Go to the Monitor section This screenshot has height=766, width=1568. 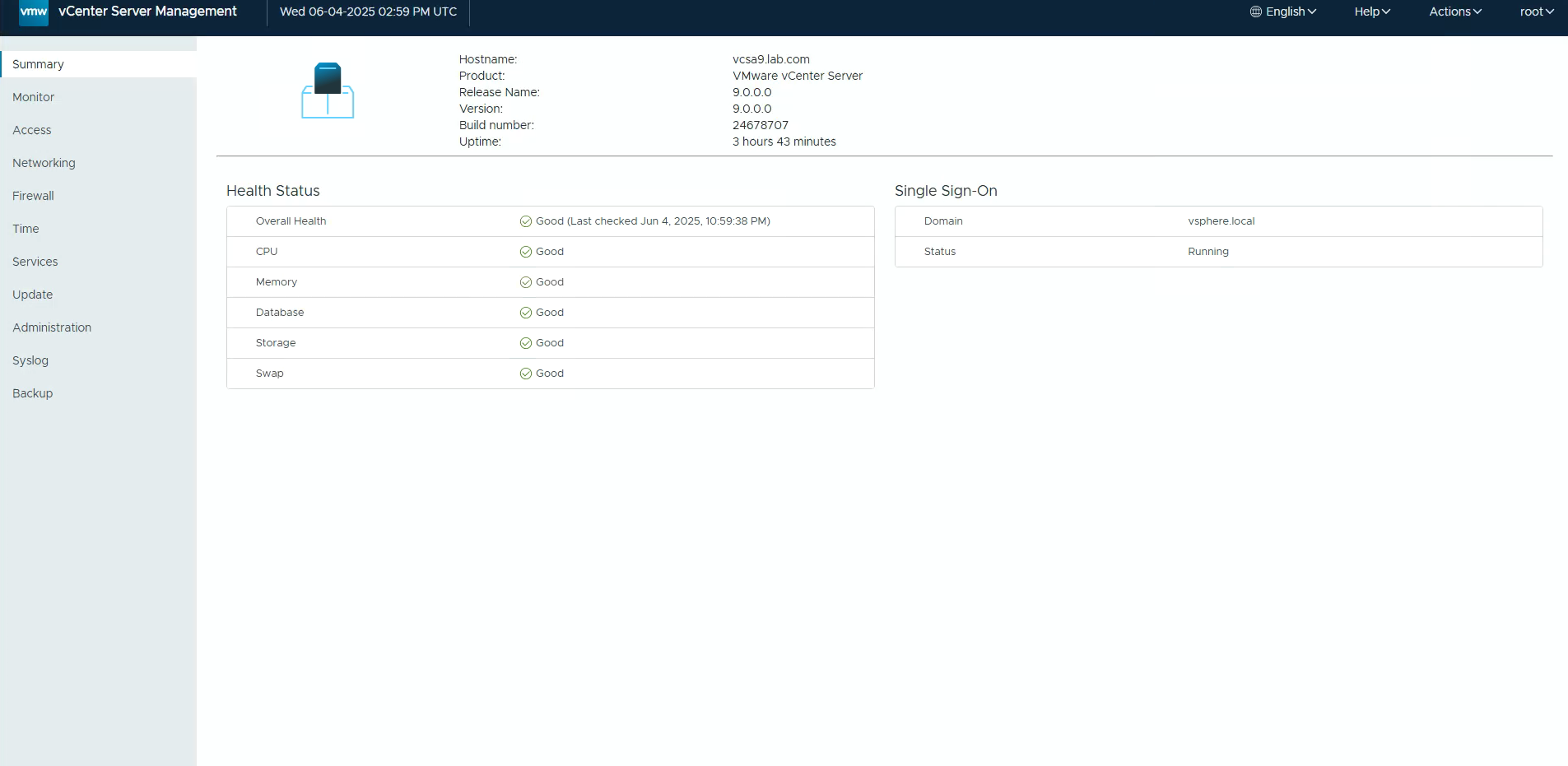click(x=34, y=97)
